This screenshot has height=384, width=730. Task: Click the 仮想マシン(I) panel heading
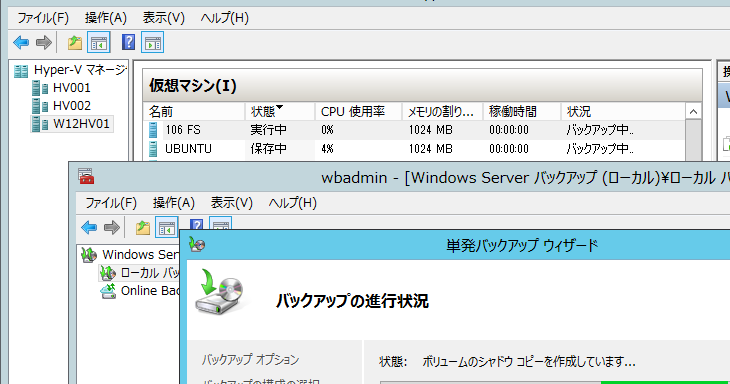[x=193, y=86]
